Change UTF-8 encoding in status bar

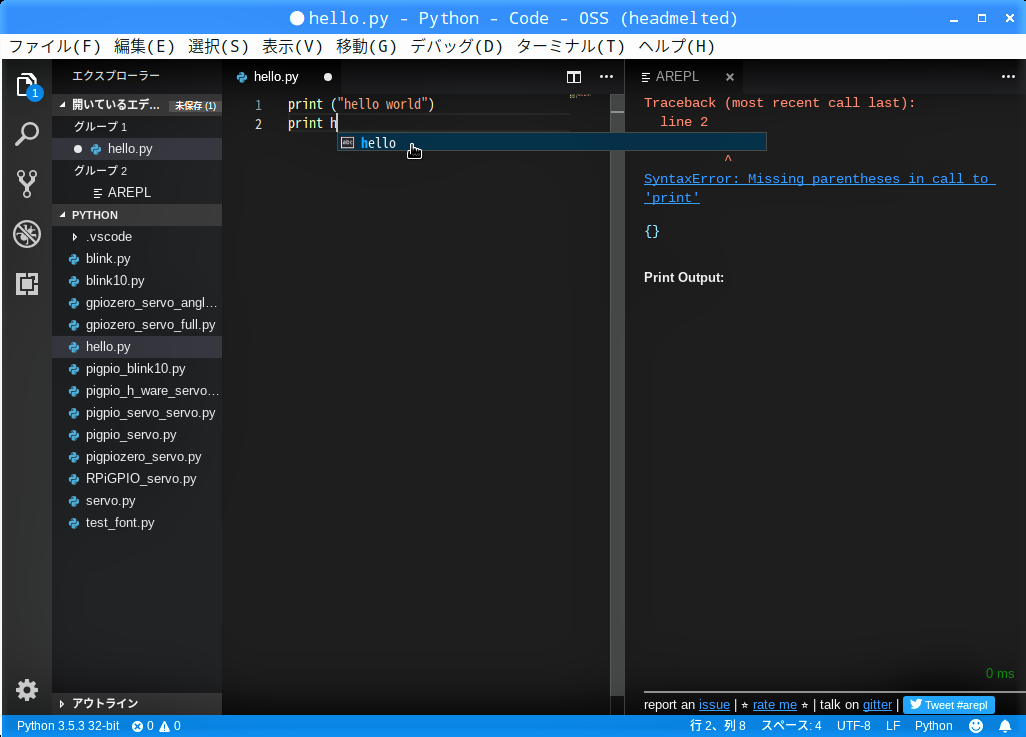853,726
